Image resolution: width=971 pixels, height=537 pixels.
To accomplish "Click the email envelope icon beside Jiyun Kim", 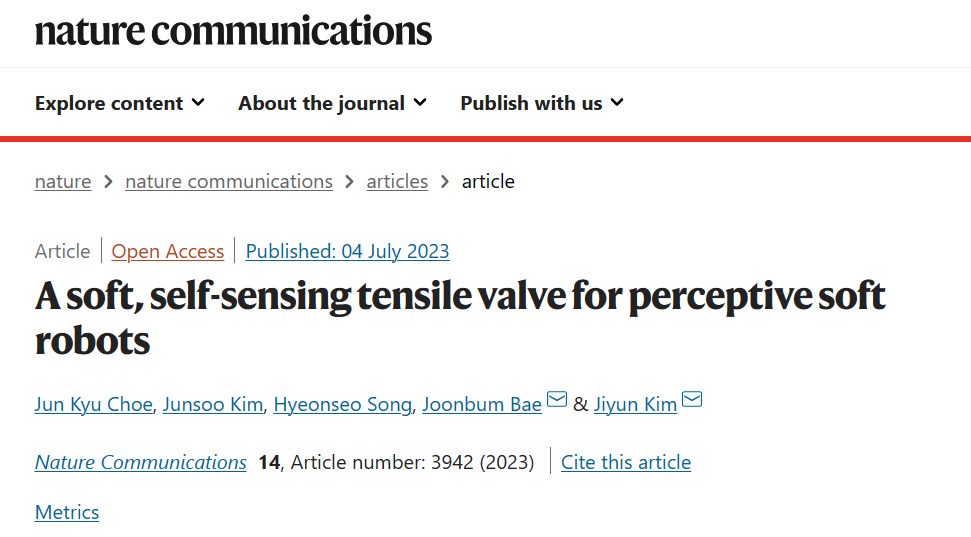I will point(692,399).
